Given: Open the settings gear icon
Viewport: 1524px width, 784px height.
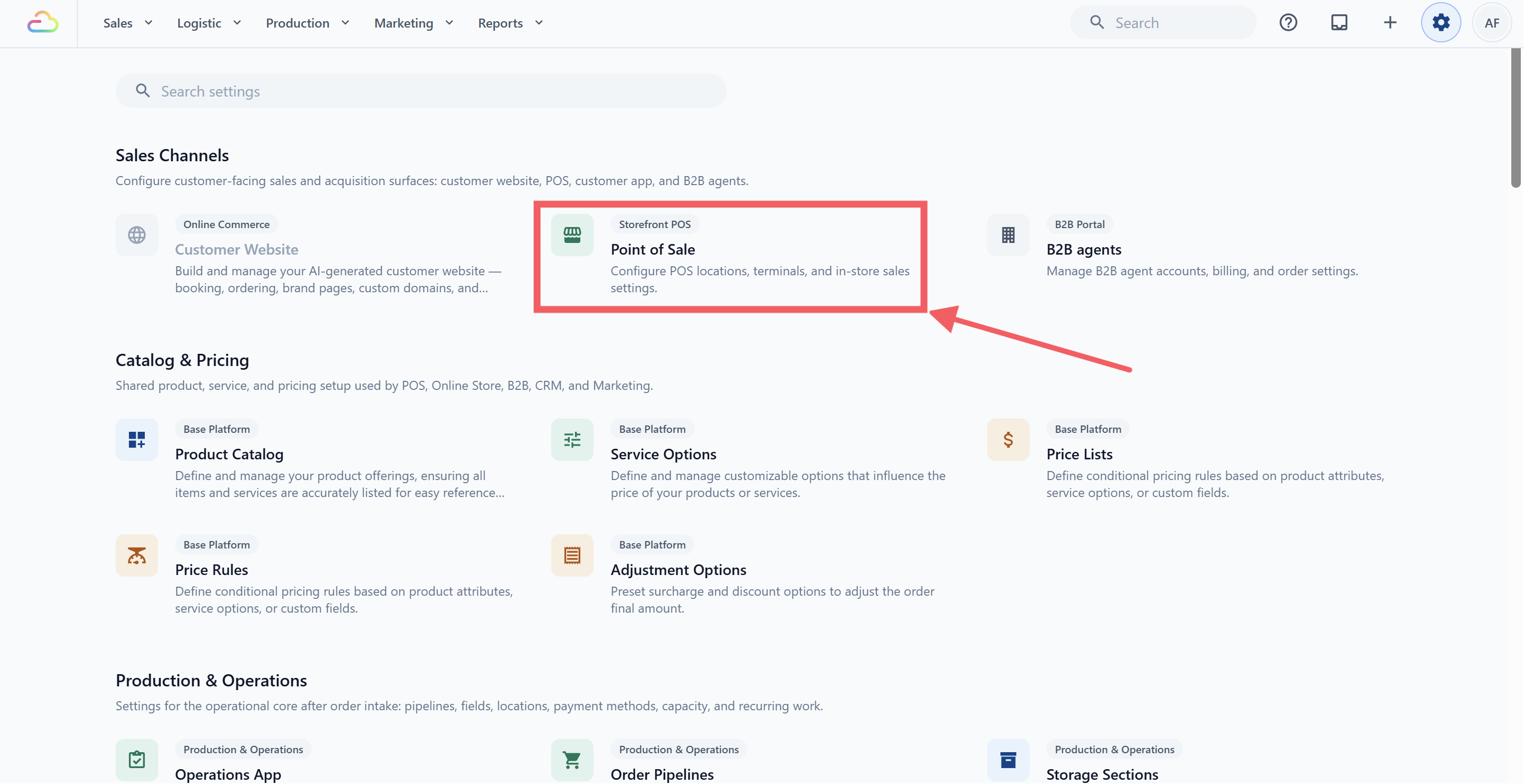Looking at the screenshot, I should point(1441,23).
